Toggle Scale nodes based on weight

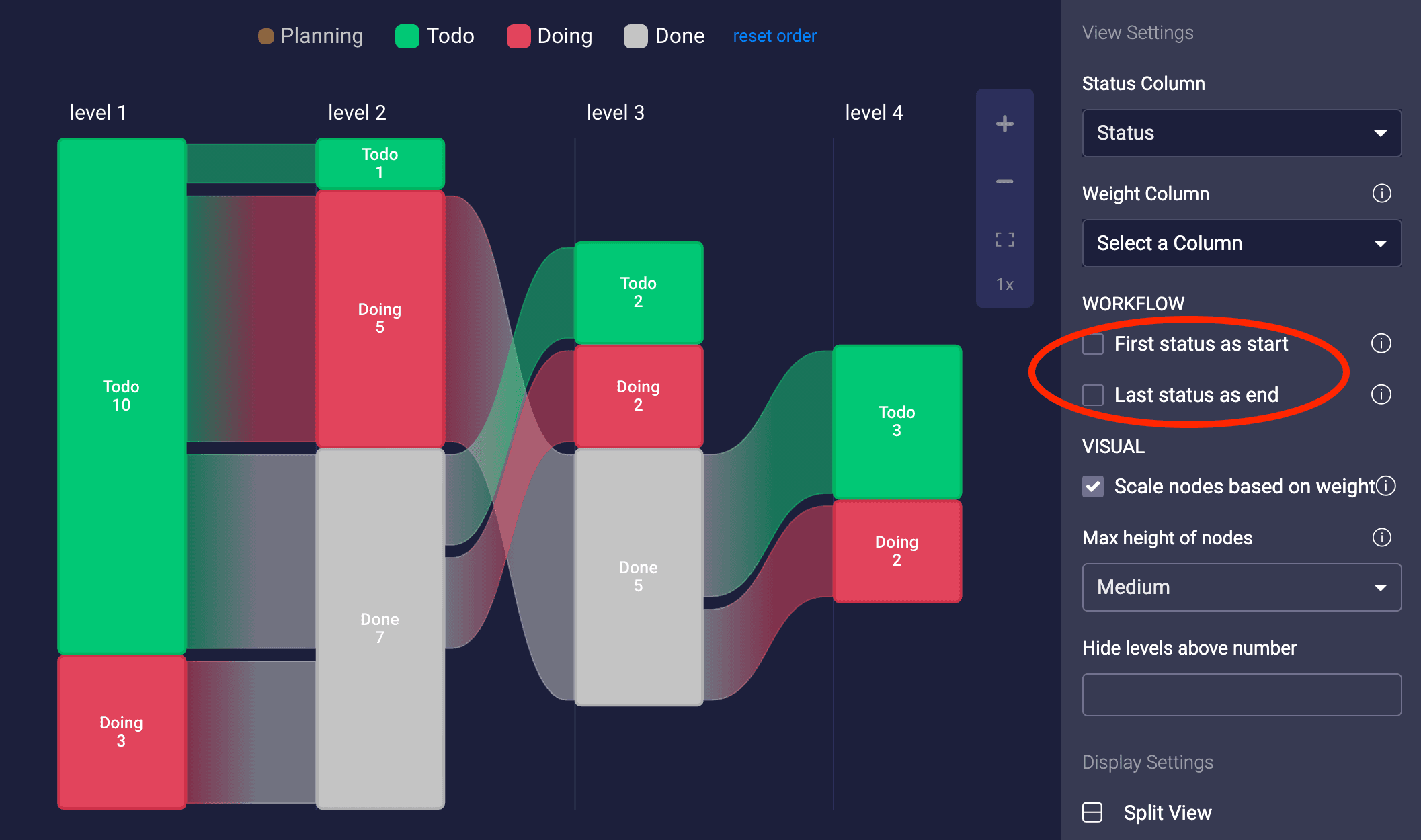coord(1094,487)
